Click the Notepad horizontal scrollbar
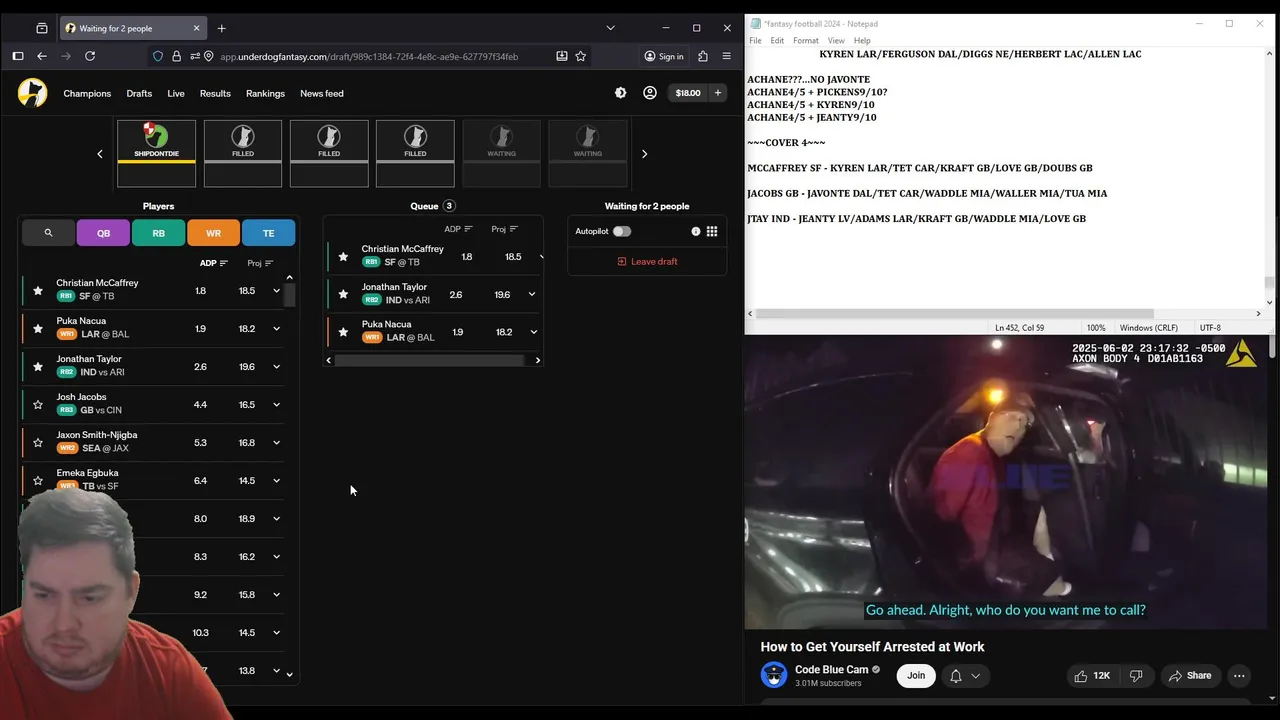The image size is (1280, 720). [x=955, y=313]
